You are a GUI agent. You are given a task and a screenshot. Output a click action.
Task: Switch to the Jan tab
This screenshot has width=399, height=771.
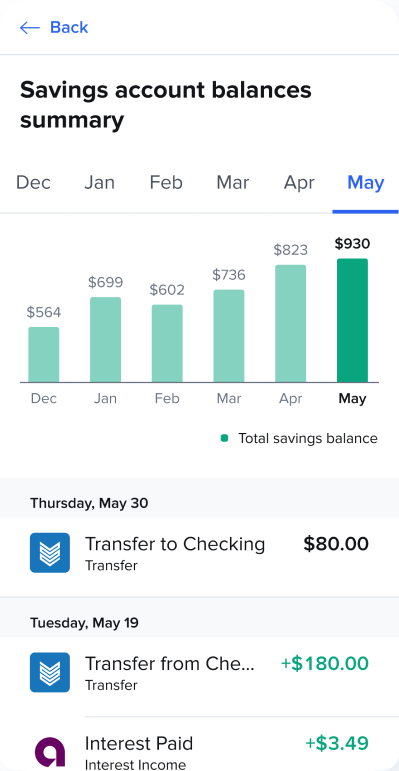click(x=99, y=182)
